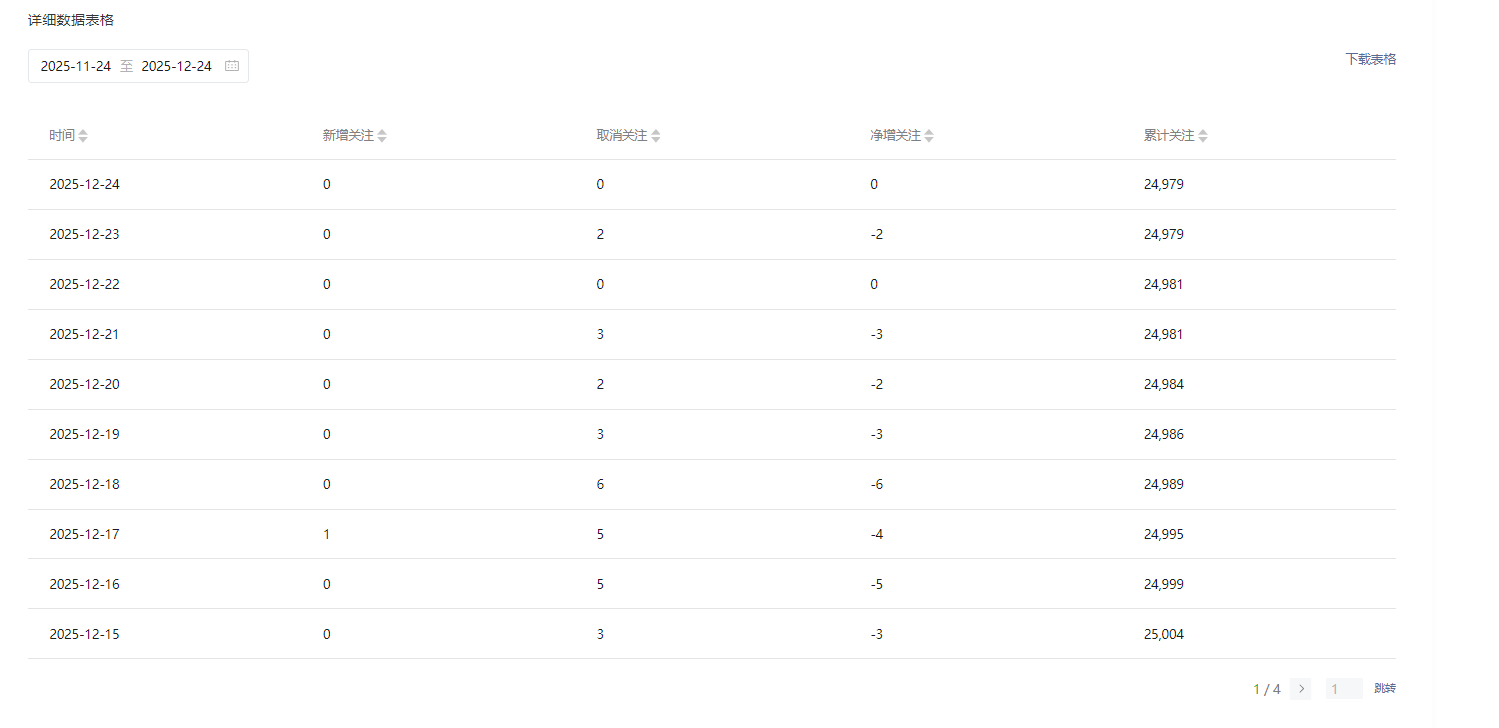Sort by 新增关注 column arrows
Viewport: 1499px width, 728px height.
click(x=382, y=136)
